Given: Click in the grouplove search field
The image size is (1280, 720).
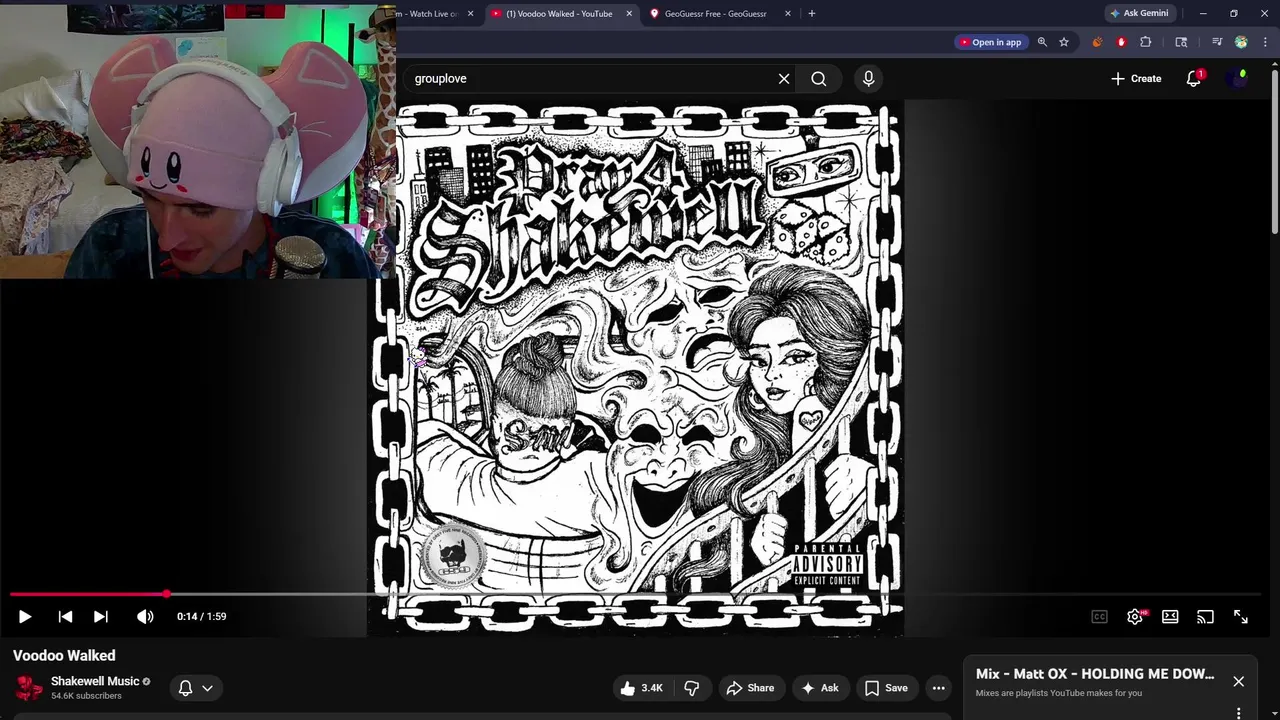Looking at the screenshot, I should (590, 79).
